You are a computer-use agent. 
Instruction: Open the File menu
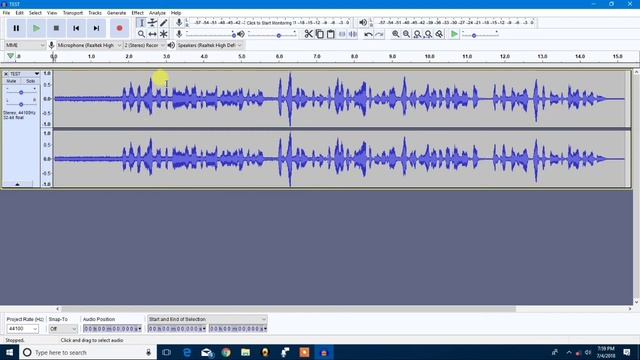(x=7, y=13)
